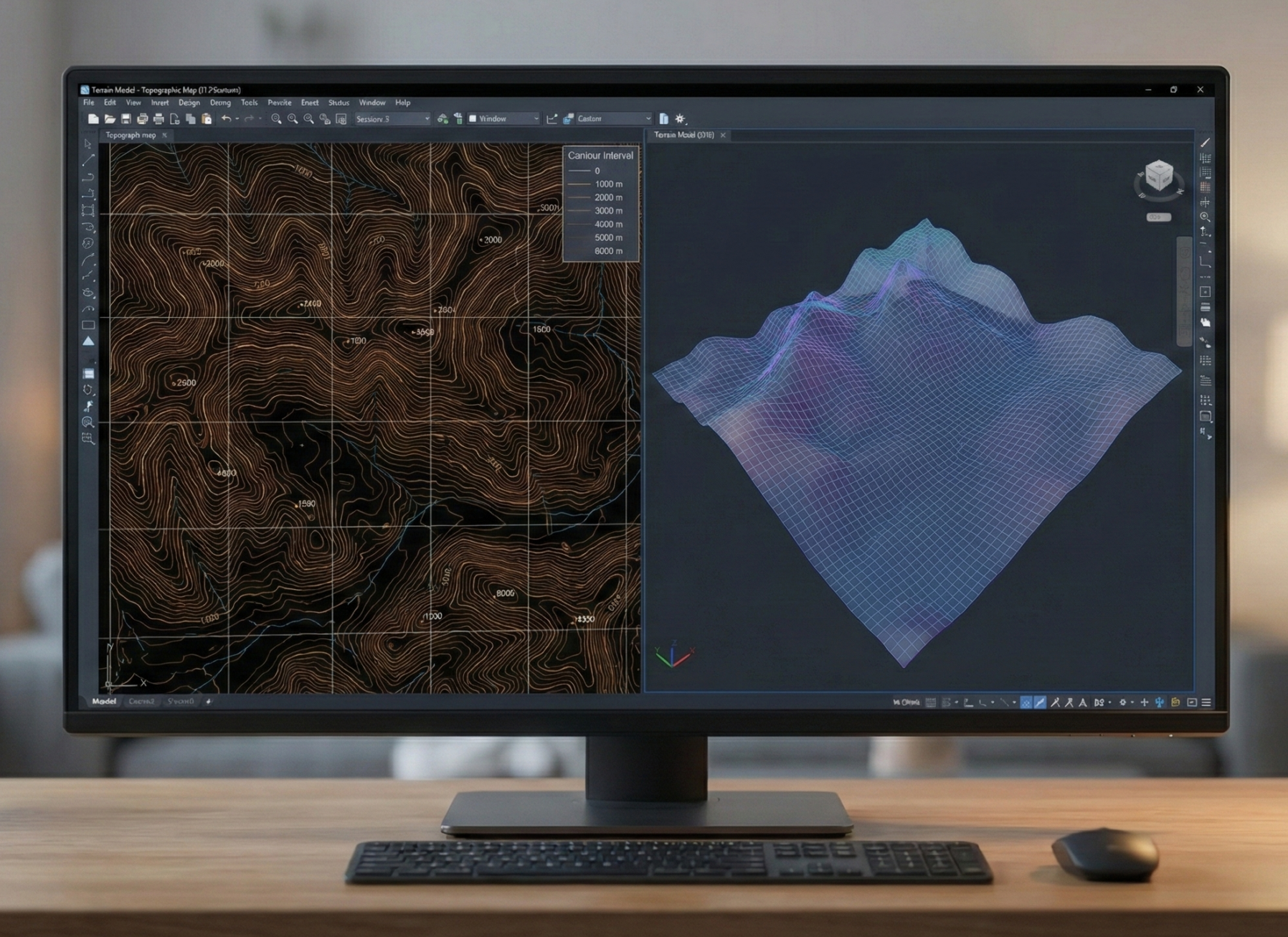The image size is (1288, 937).
Task: Click the Save floppy disk icon
Action: [126, 119]
